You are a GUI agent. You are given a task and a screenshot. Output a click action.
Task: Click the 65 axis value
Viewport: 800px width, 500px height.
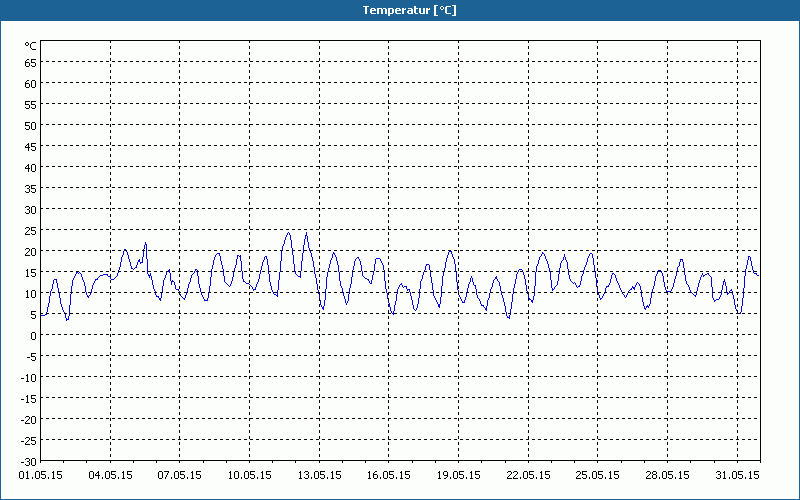click(x=31, y=63)
